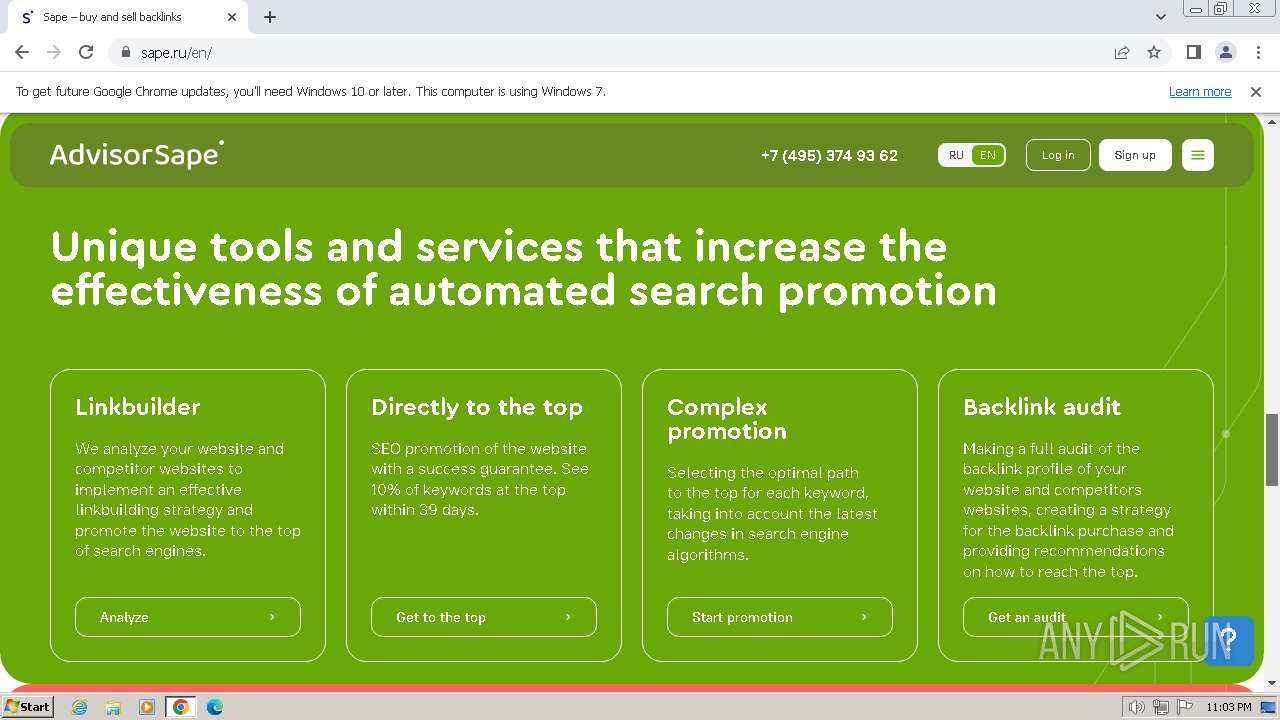The width and height of the screenshot is (1280, 720).
Task: Click the Action Center flag icon
Action: point(1183,707)
